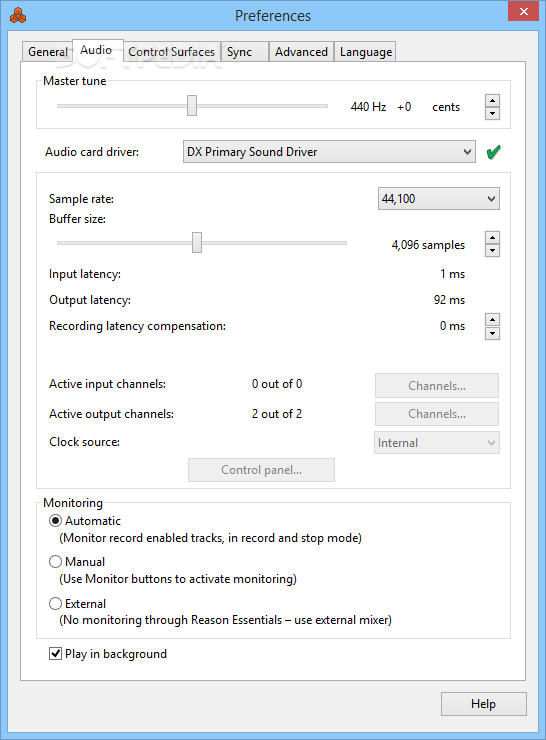The width and height of the screenshot is (546, 740).
Task: Switch to the Language tab
Action: (x=365, y=51)
